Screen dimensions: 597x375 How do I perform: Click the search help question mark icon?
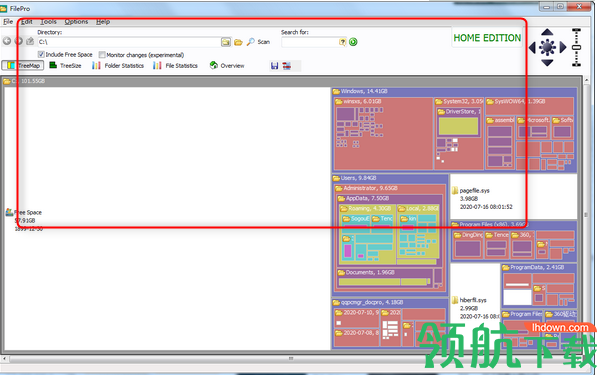coord(343,42)
